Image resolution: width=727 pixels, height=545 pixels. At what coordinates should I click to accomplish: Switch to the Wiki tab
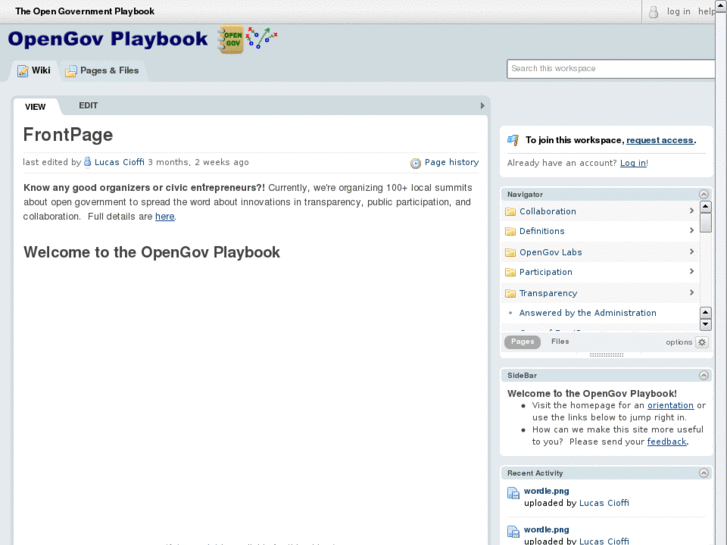pos(34,71)
